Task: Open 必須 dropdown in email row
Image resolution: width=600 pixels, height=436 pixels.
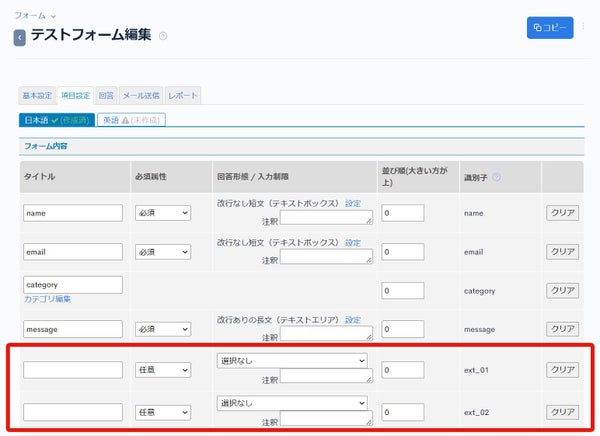Action: click(x=163, y=252)
